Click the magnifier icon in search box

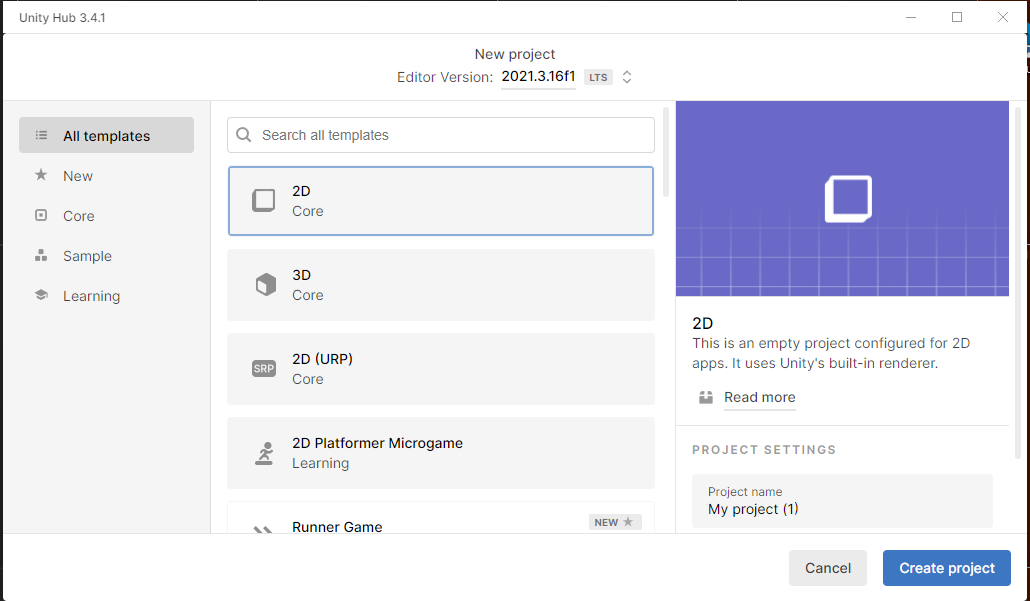pyautogui.click(x=244, y=135)
